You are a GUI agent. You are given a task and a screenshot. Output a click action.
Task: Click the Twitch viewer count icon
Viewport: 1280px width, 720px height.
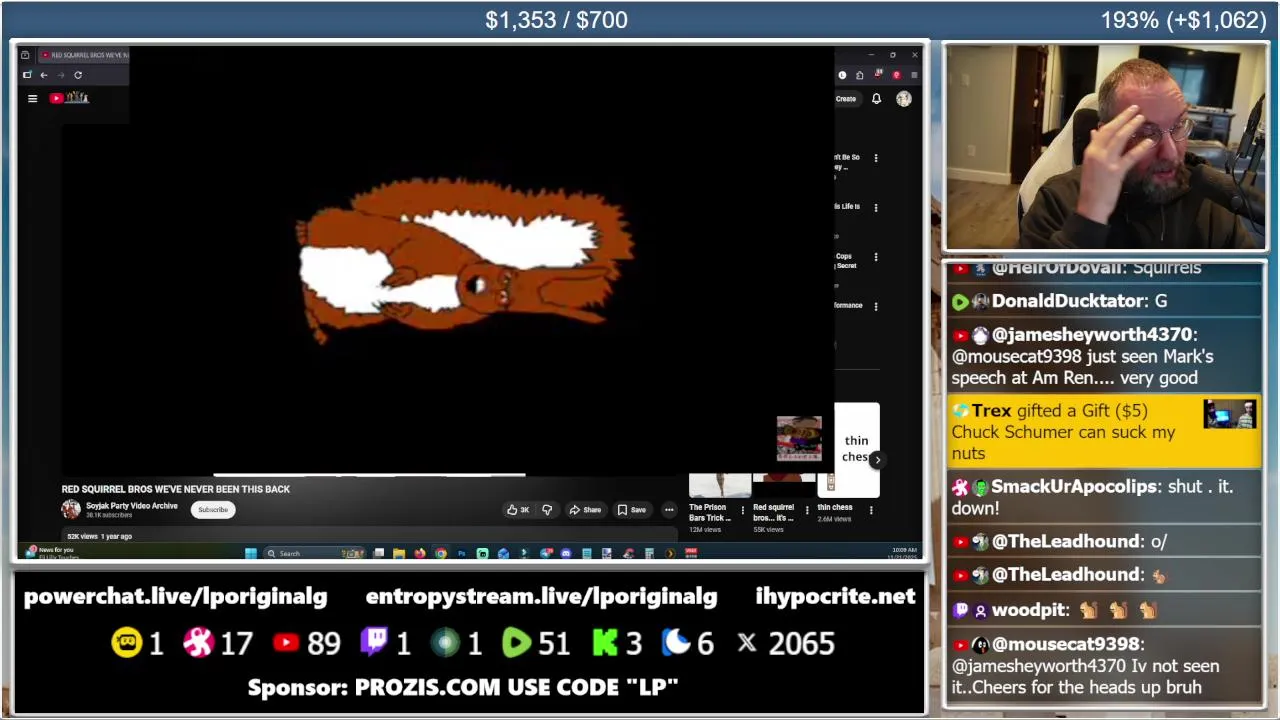pos(374,643)
